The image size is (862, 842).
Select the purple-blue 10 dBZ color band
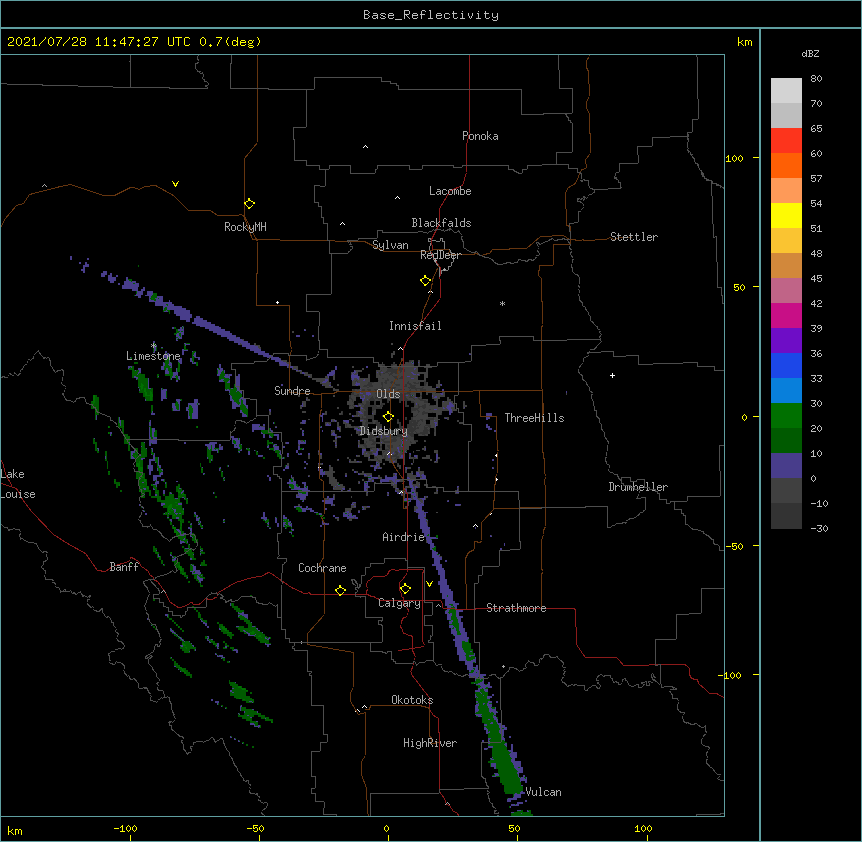786,466
